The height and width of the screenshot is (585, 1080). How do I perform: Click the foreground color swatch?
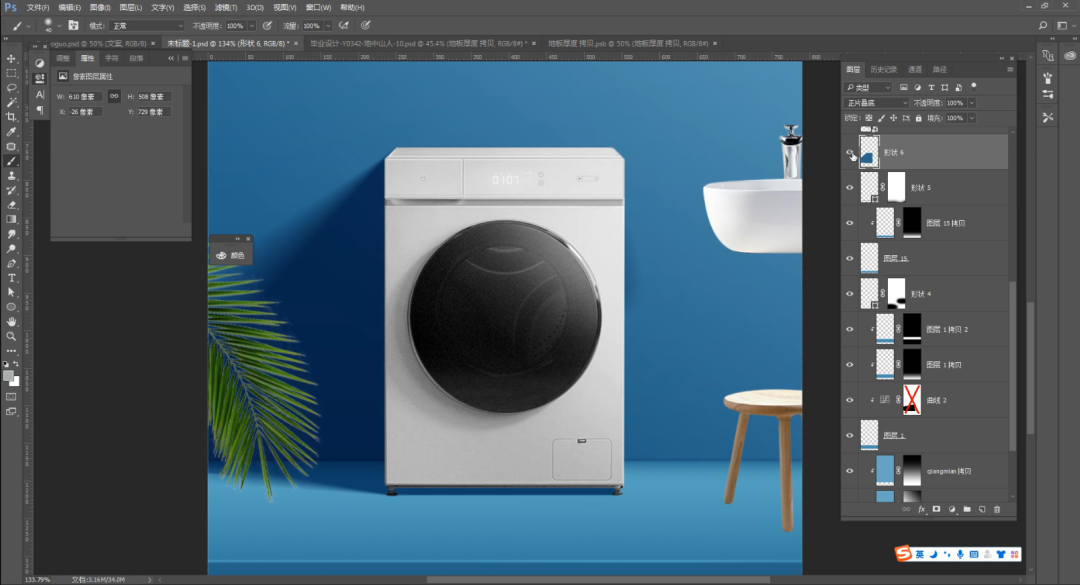pyautogui.click(x=9, y=374)
